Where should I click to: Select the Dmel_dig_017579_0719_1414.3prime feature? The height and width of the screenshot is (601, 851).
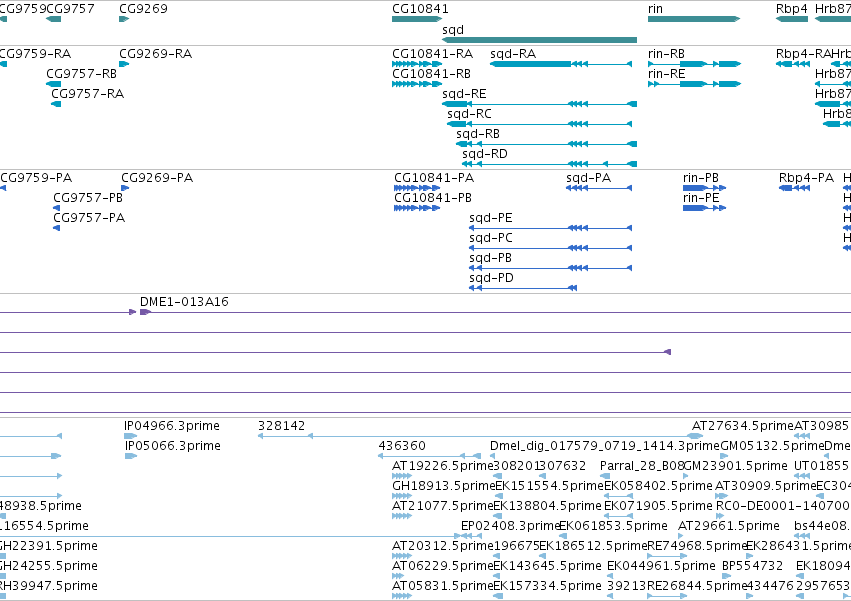pos(605,446)
